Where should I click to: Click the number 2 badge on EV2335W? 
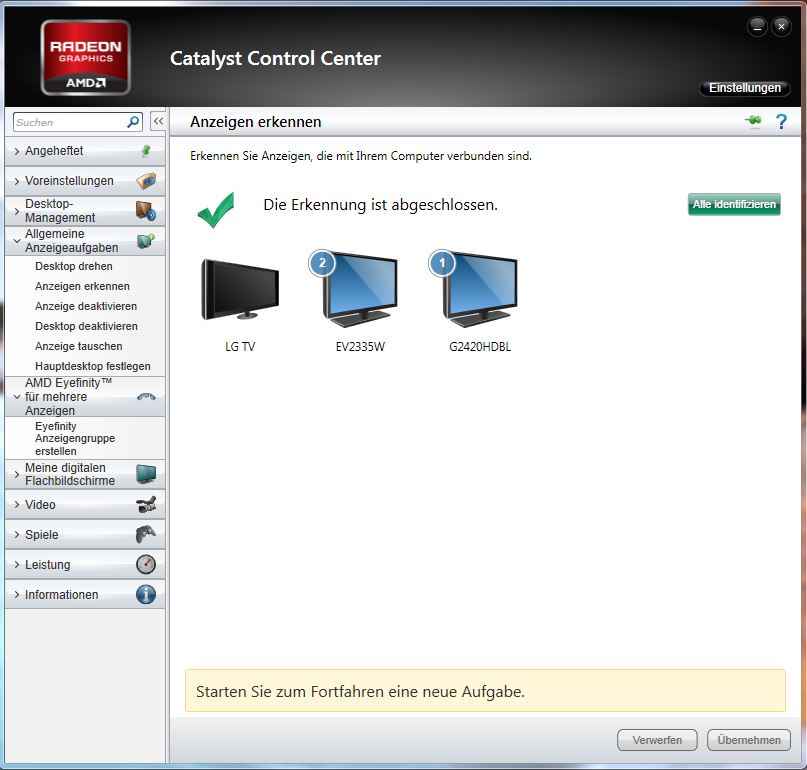[x=322, y=263]
